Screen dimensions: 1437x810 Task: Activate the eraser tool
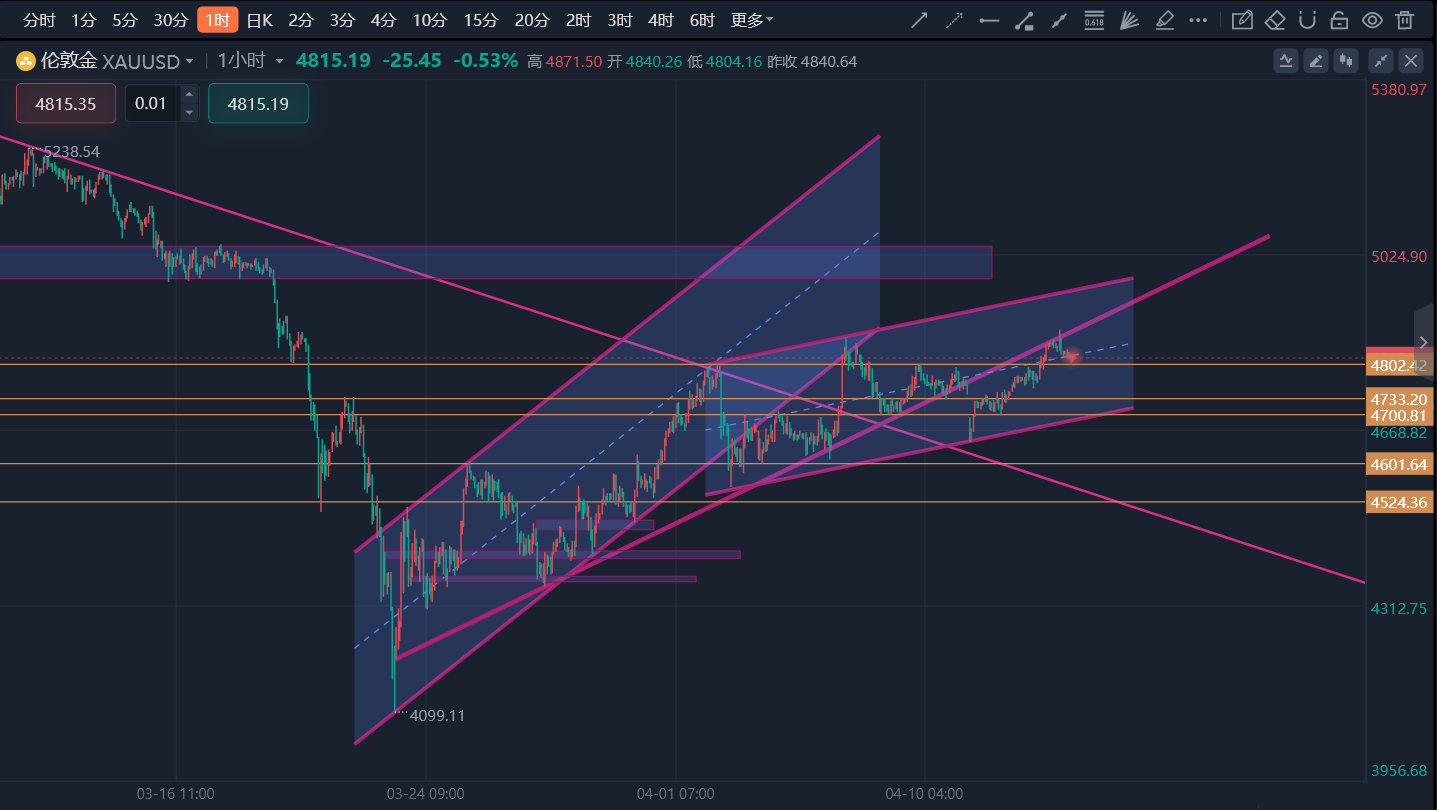(1274, 20)
